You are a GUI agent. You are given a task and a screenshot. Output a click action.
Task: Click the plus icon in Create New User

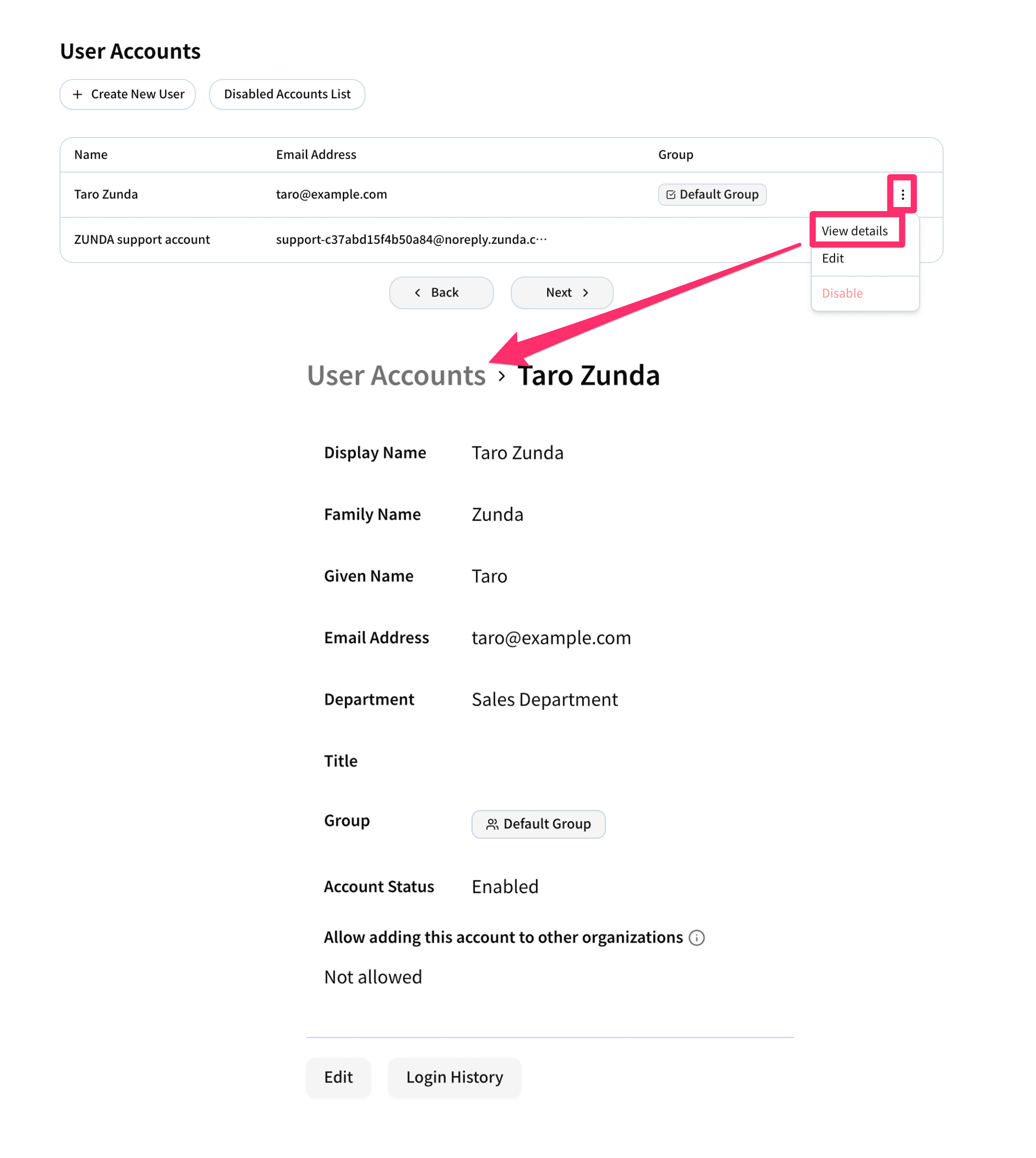[x=77, y=94]
